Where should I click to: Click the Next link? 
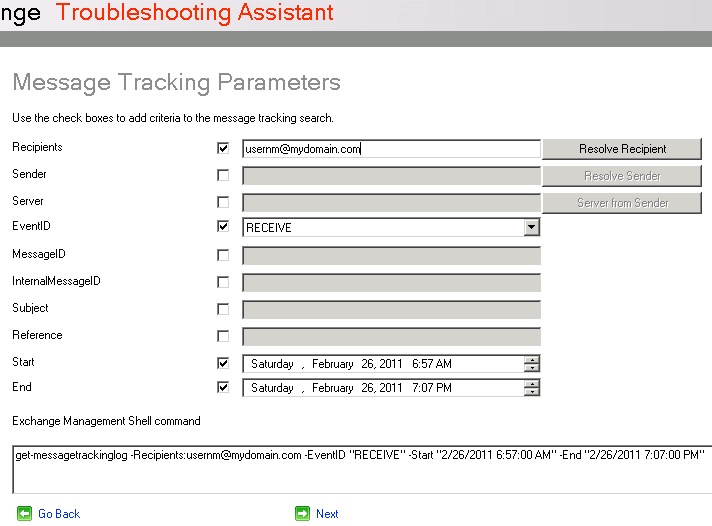327,513
